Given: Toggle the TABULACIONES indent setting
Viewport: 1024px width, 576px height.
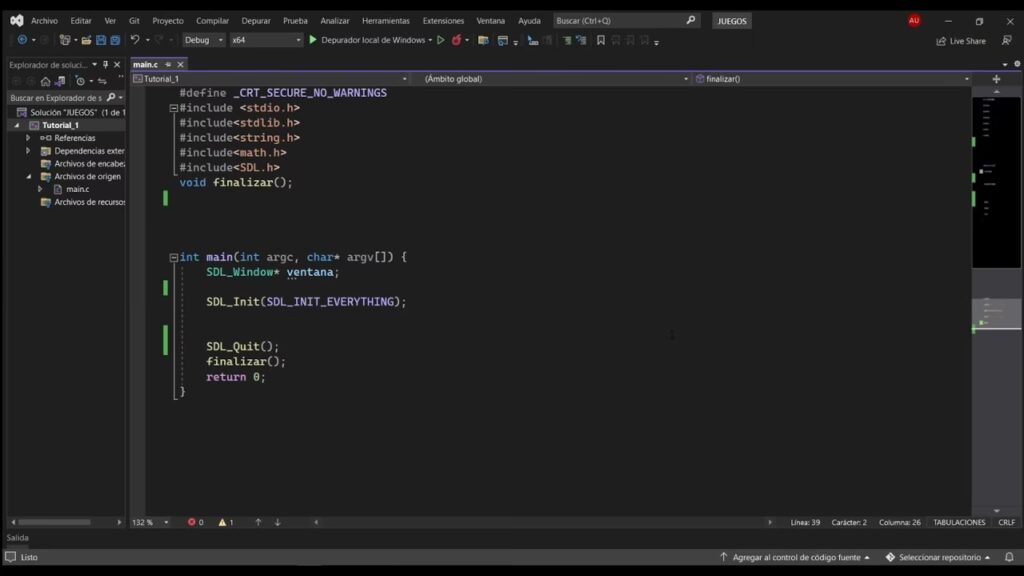Looking at the screenshot, I should [959, 522].
